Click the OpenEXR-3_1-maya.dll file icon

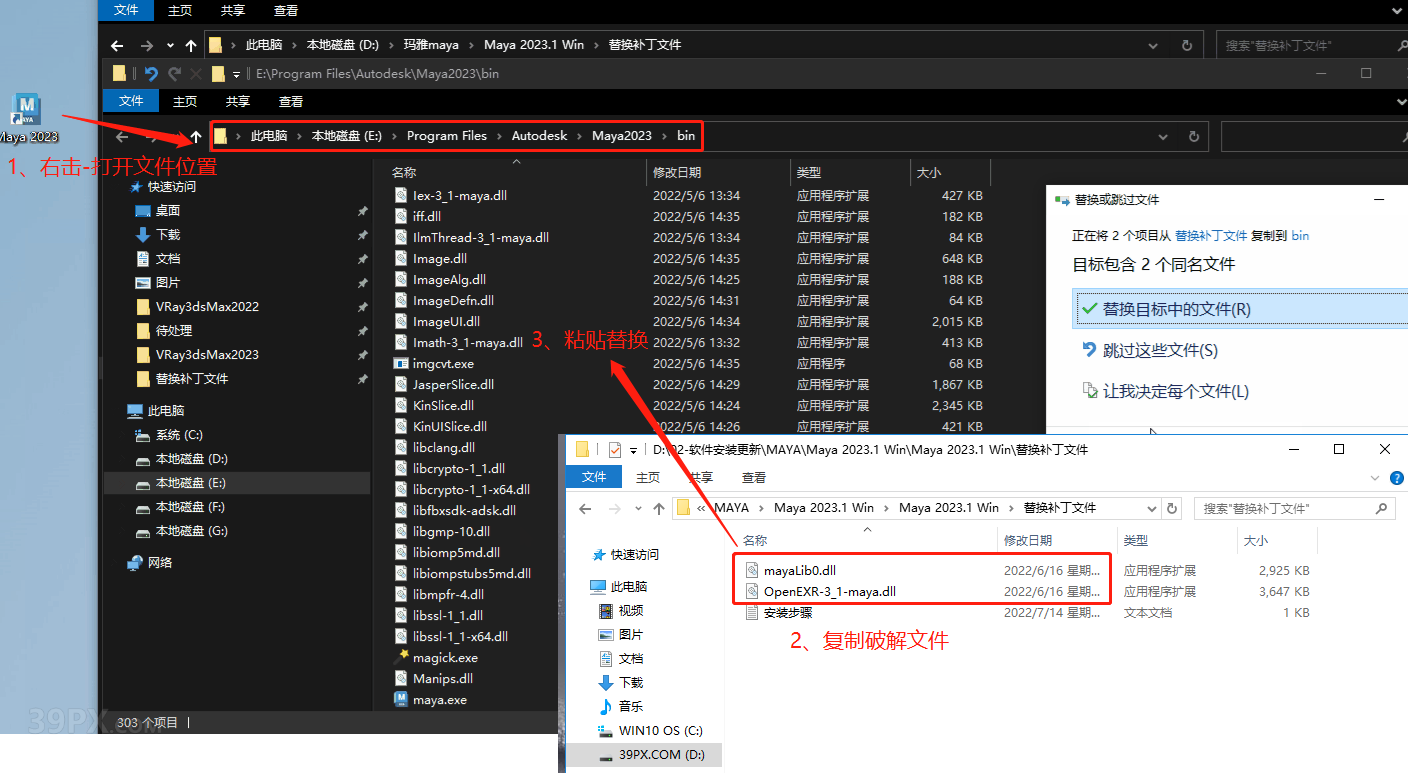753,592
